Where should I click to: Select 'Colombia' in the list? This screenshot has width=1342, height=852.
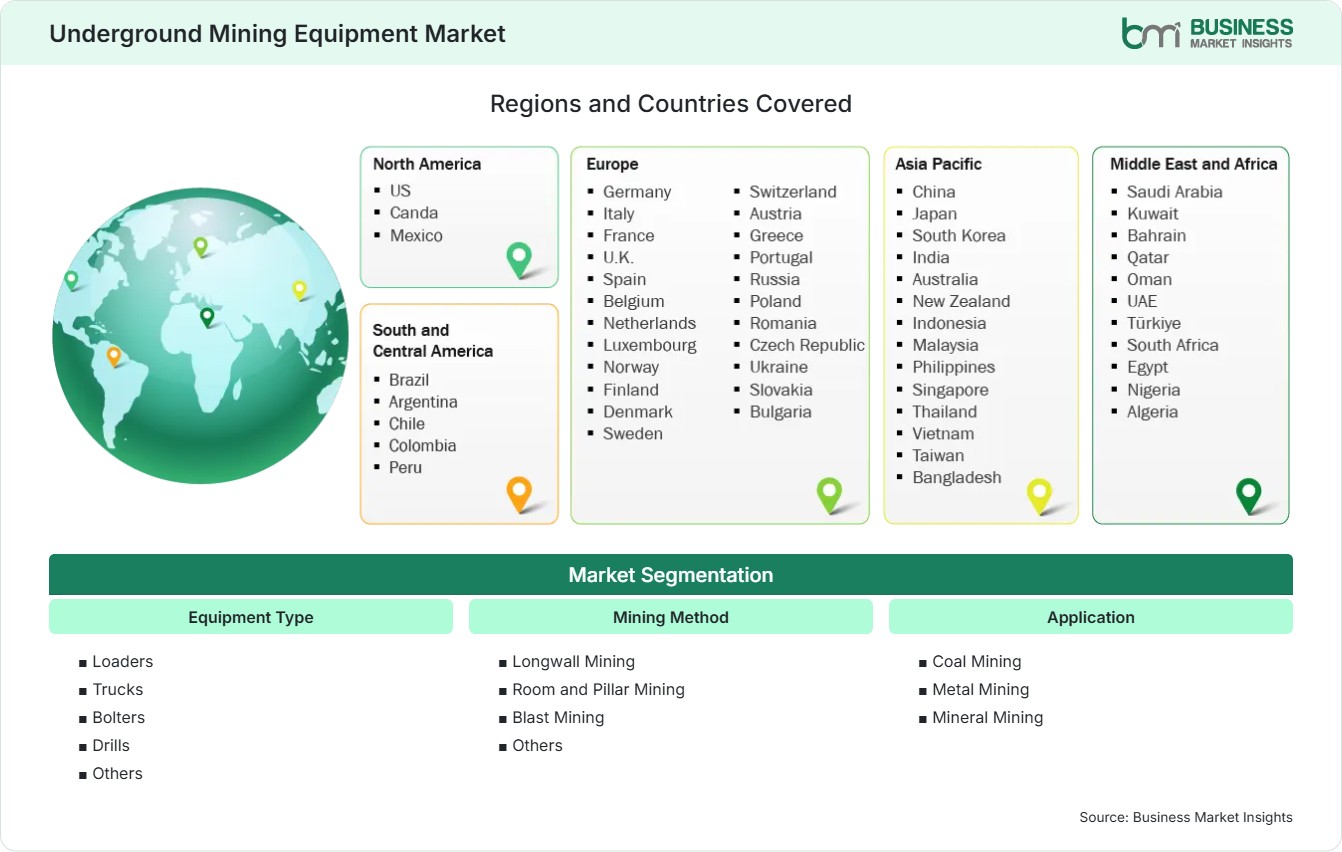point(423,446)
